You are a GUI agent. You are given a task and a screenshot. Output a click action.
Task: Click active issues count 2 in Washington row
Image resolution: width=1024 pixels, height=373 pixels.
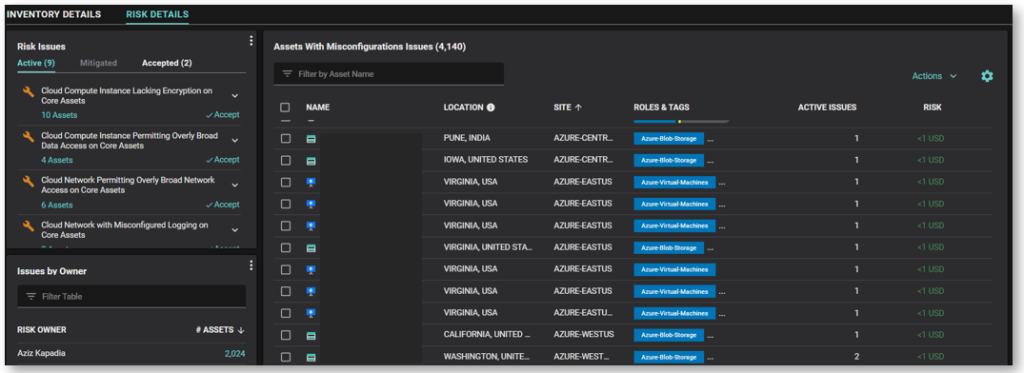(x=856, y=357)
